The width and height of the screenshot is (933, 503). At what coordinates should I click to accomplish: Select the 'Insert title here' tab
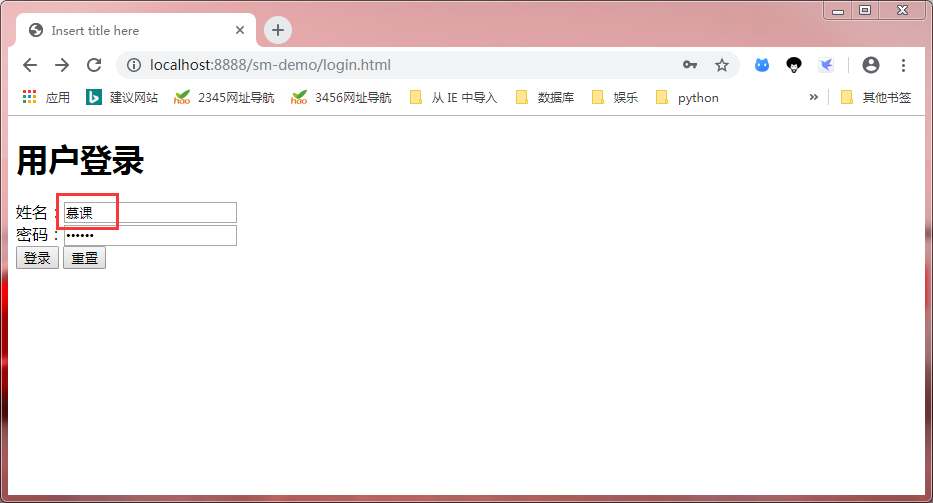point(136,30)
